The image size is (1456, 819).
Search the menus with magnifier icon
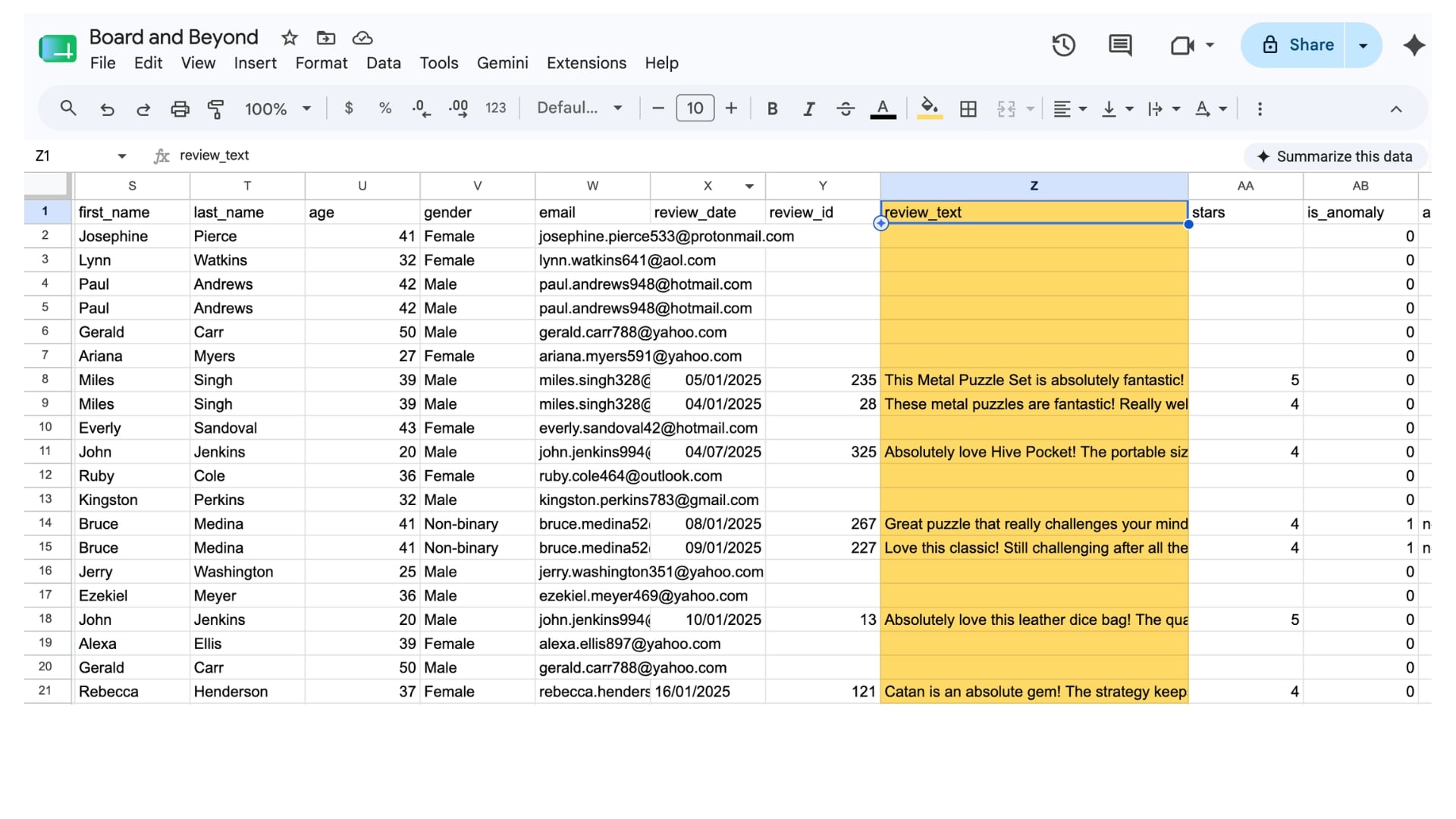tap(68, 108)
